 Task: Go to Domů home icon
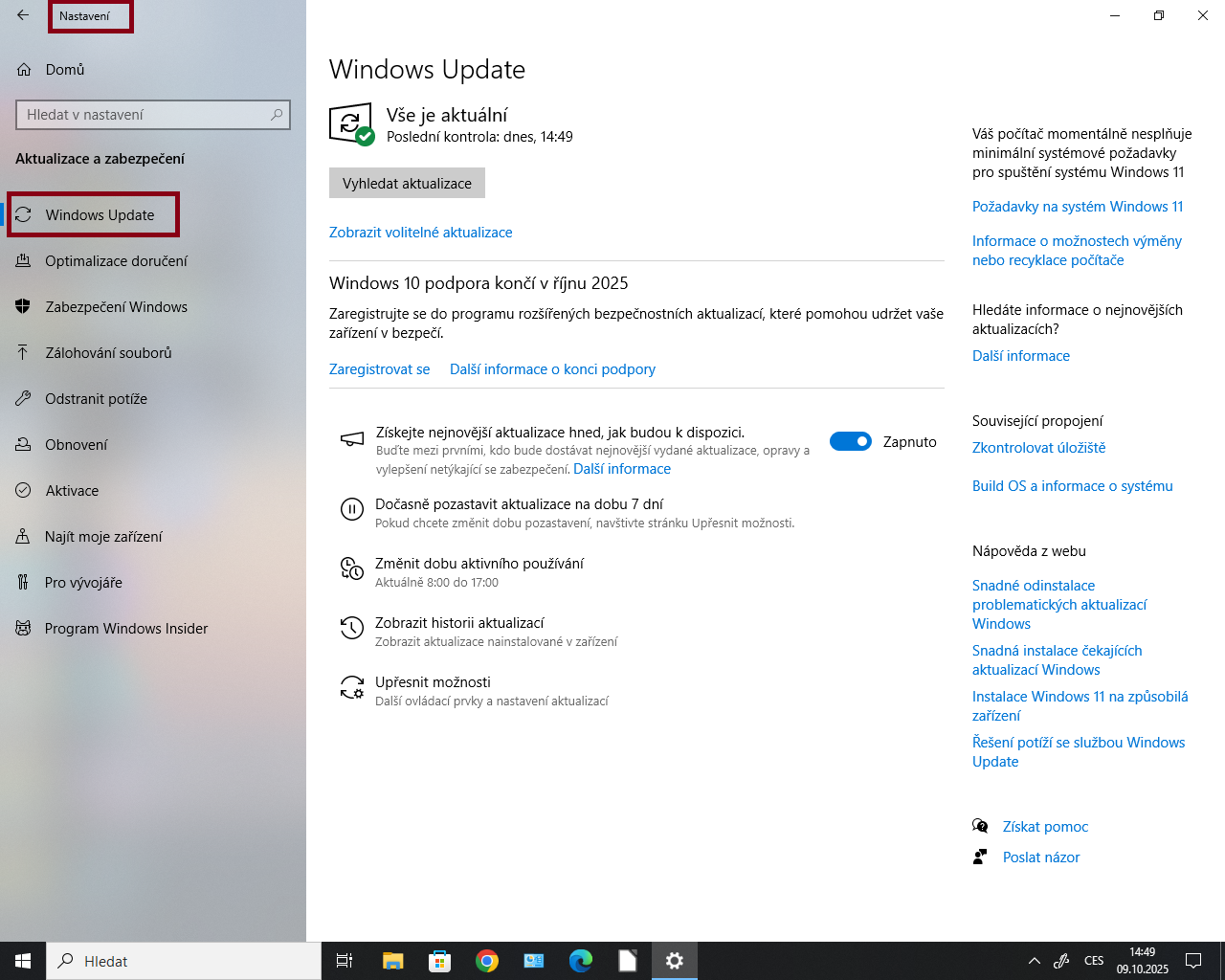(24, 70)
